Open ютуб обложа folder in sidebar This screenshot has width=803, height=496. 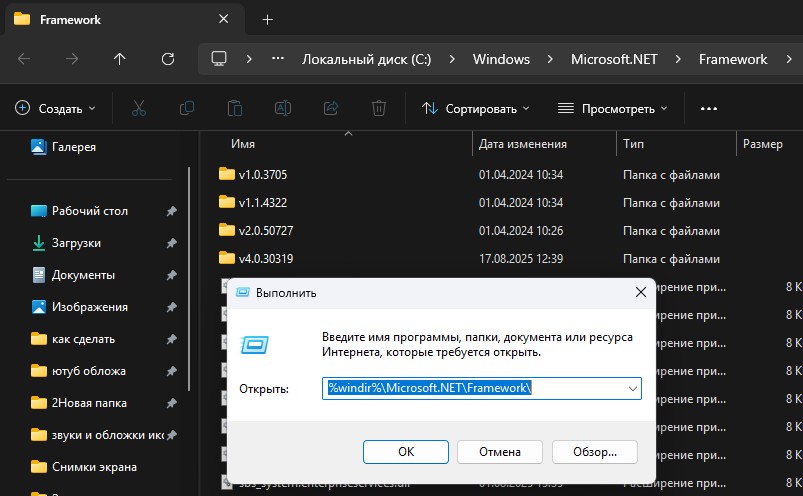click(89, 371)
